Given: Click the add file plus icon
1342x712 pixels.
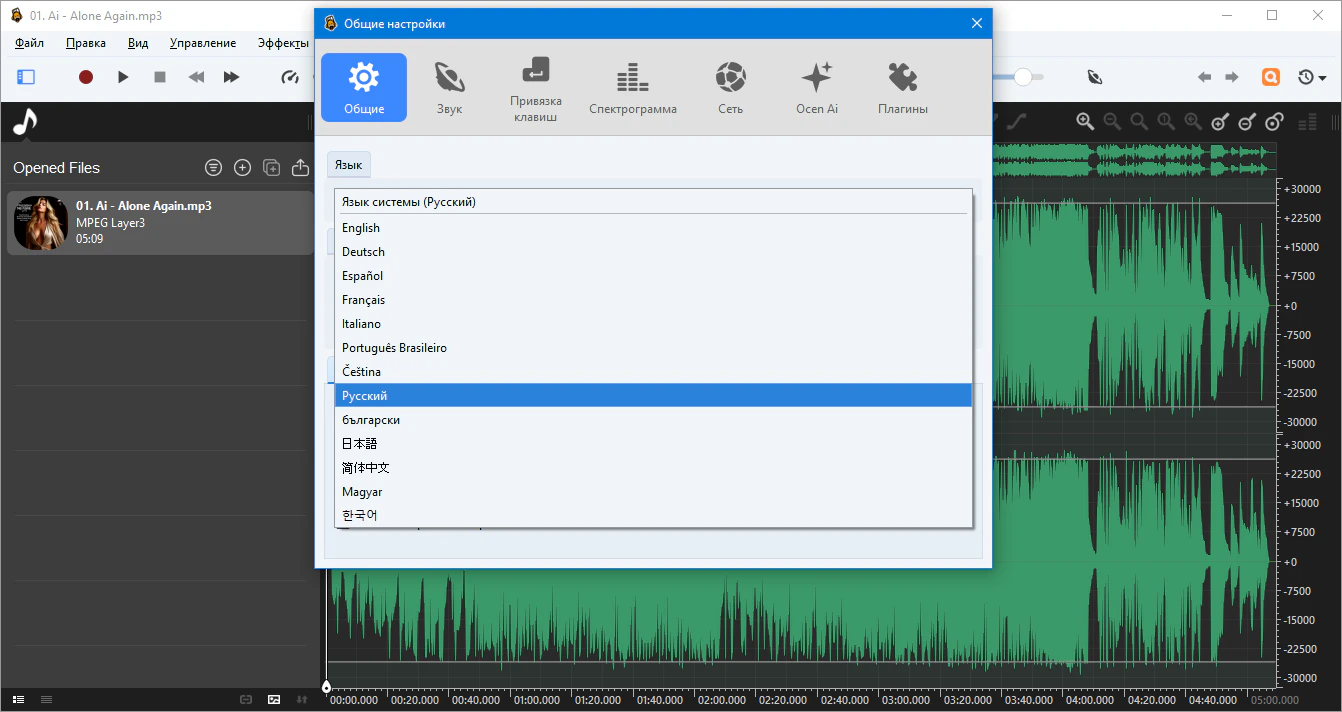Looking at the screenshot, I should coord(242,168).
